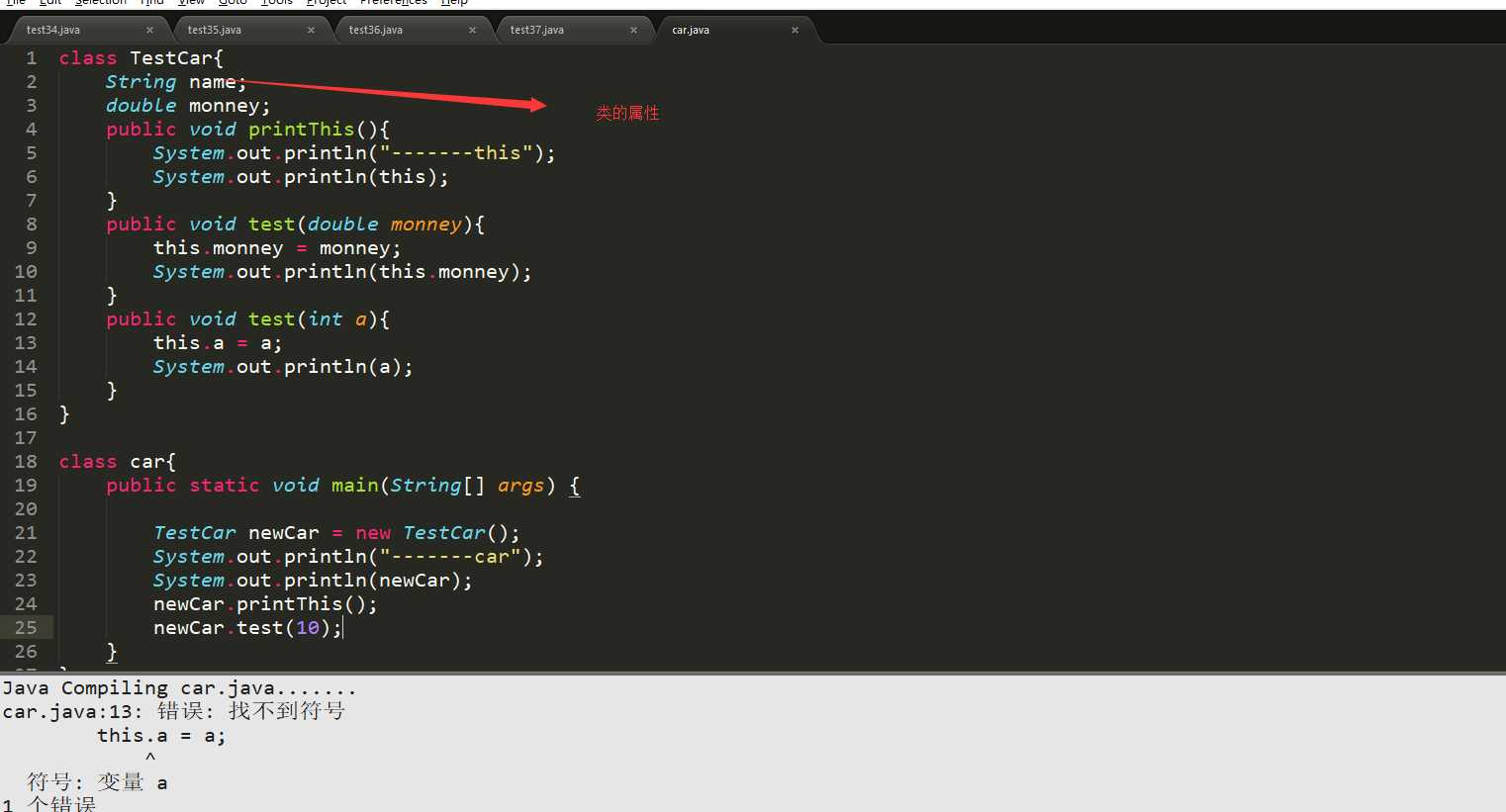Close the test36.java tab
Screen dimensions: 1506x812
coord(472,30)
